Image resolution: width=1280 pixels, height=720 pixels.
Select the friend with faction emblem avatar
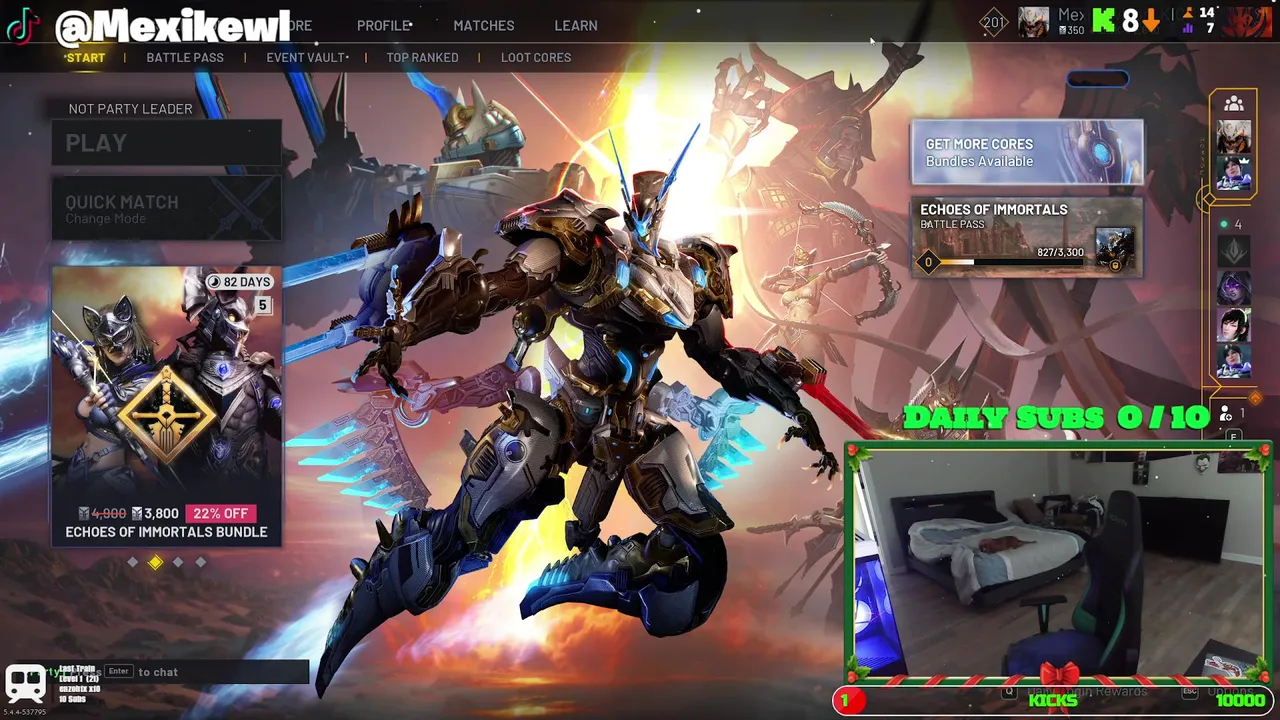click(1234, 252)
